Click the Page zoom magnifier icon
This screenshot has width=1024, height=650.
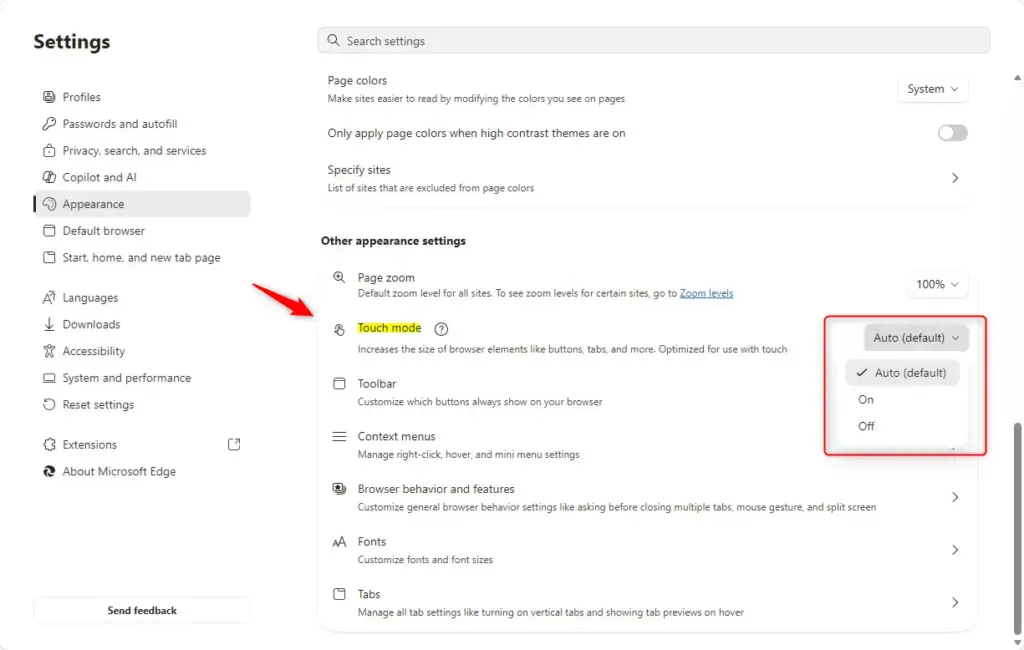pos(339,277)
